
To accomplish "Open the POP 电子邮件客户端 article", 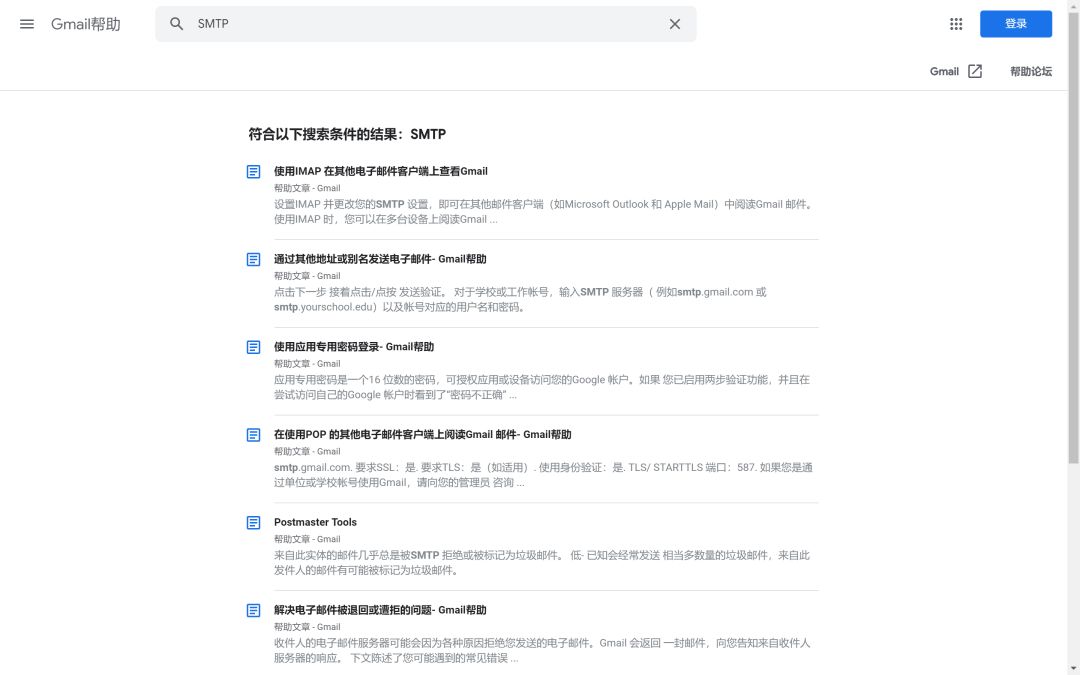I will point(422,435).
